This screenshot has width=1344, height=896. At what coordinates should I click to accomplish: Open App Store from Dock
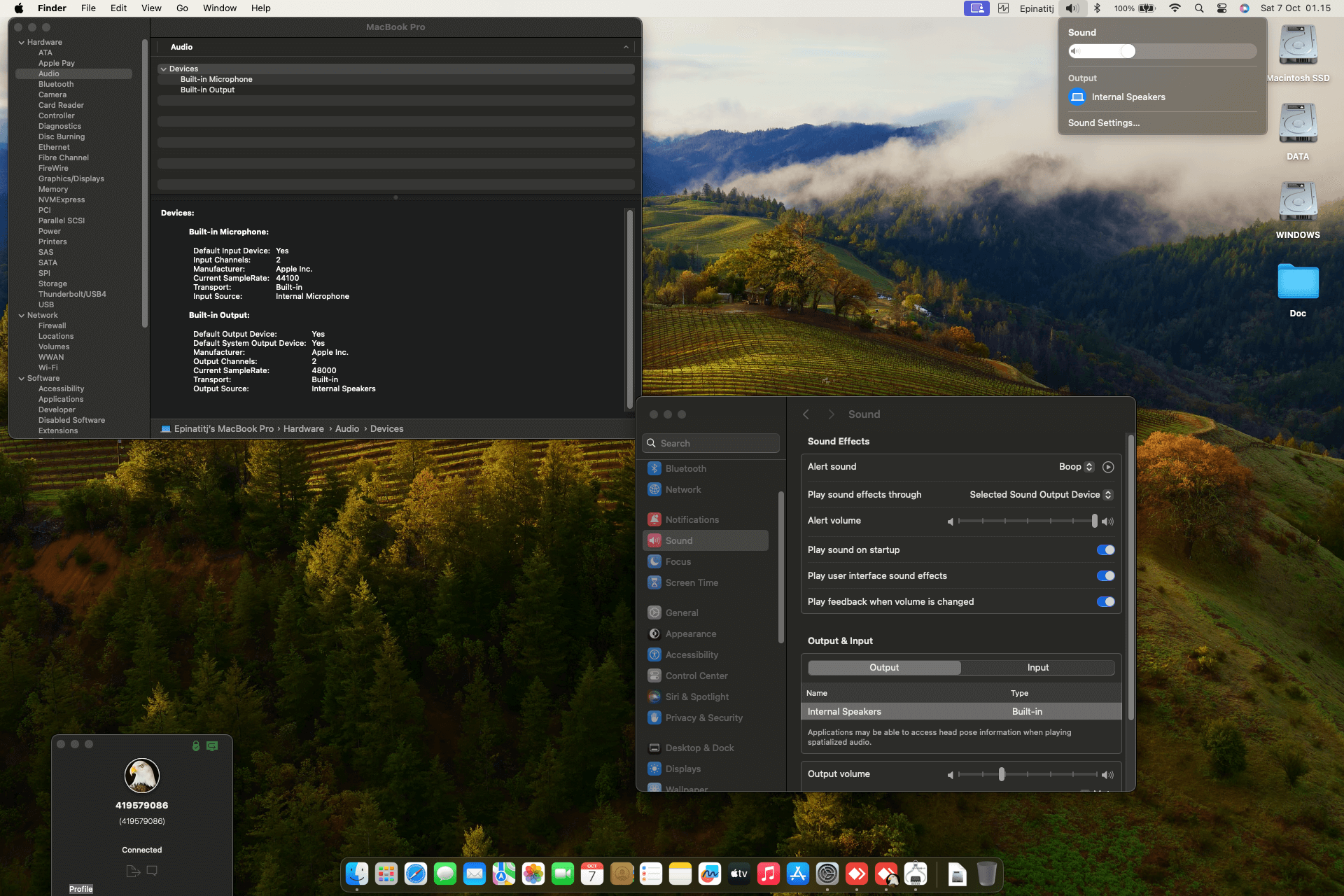pos(798,874)
